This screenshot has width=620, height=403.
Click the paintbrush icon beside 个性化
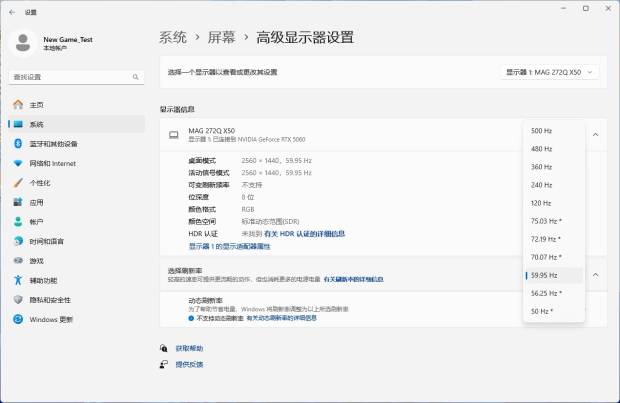click(18, 183)
